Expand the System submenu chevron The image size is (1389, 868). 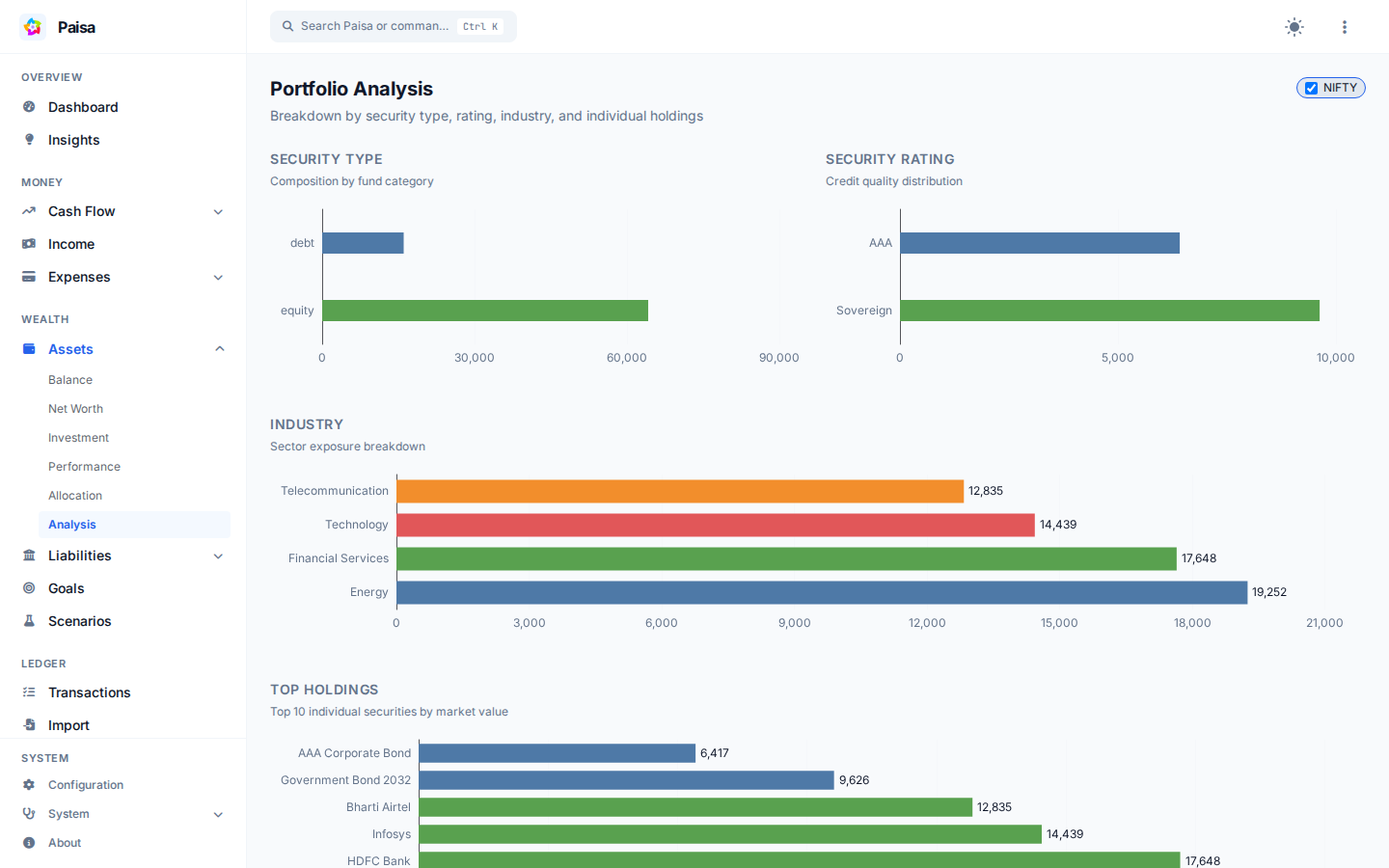(218, 815)
